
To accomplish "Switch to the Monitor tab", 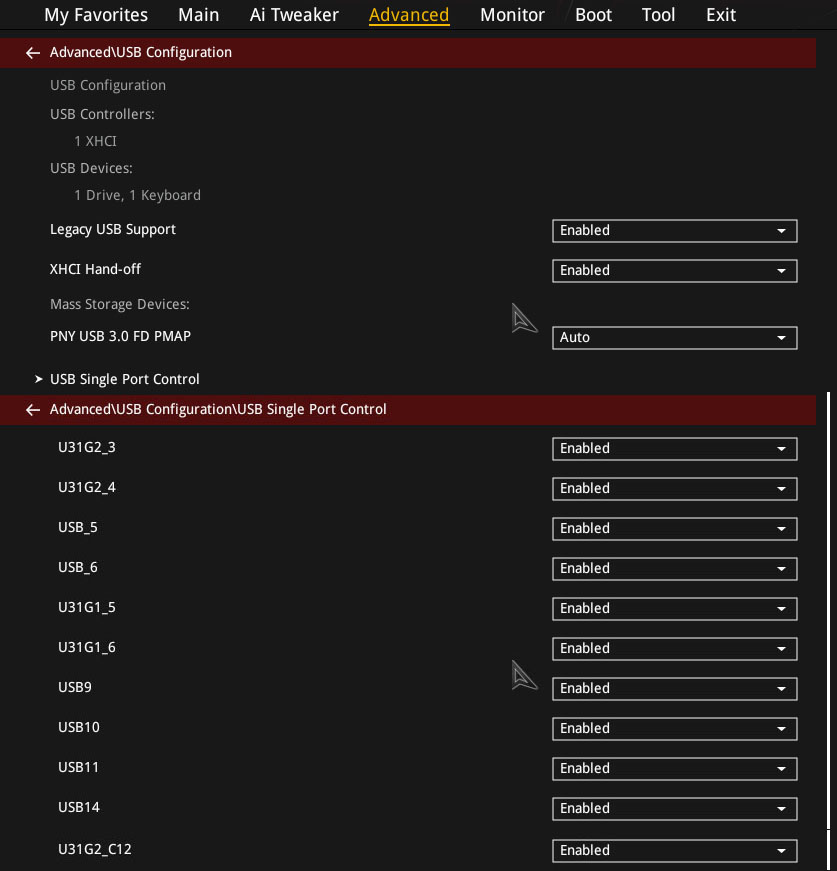I will tap(512, 15).
